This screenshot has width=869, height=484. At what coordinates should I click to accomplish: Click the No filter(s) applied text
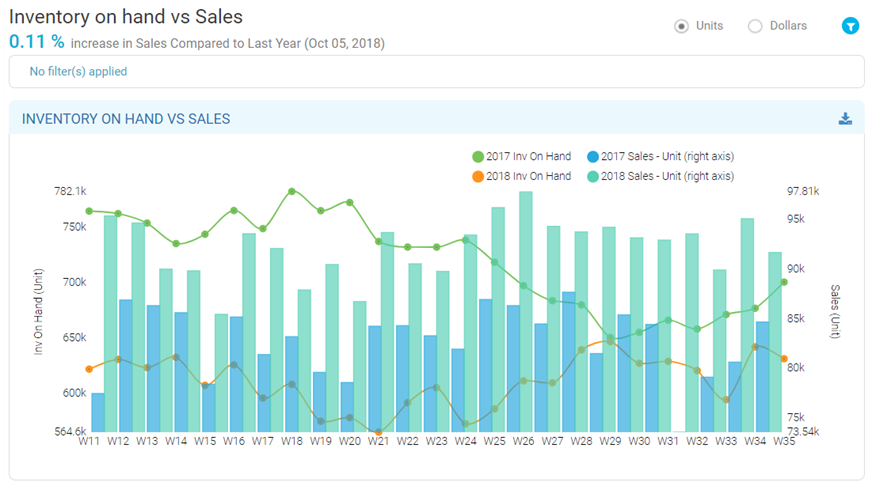(x=78, y=72)
